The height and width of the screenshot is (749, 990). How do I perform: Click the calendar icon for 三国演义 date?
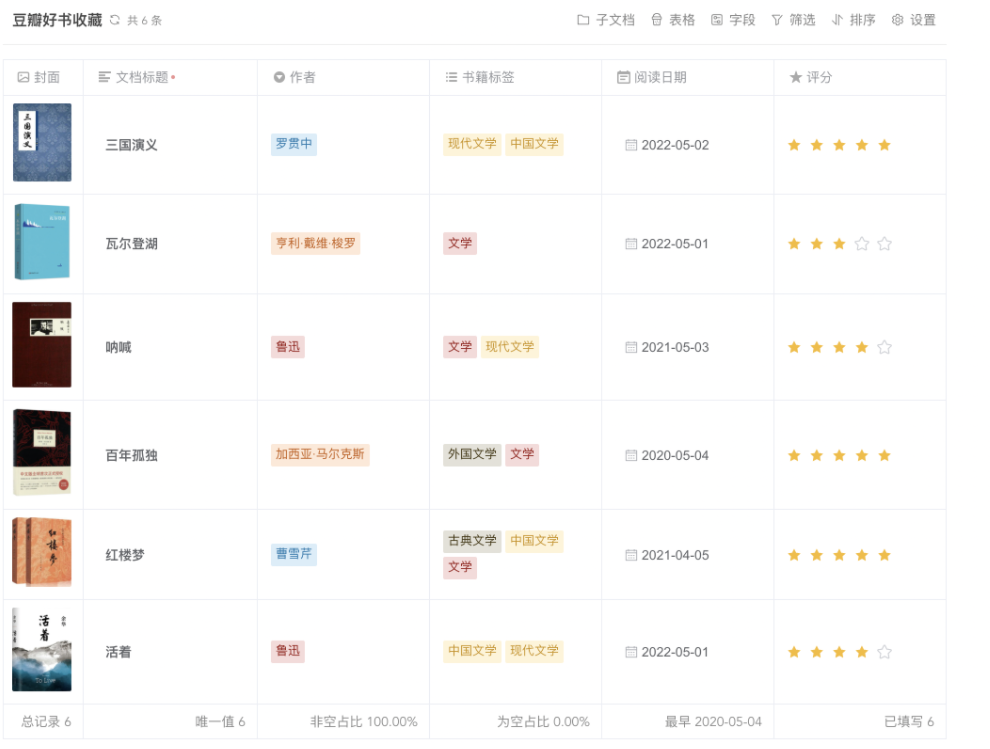tap(631, 145)
